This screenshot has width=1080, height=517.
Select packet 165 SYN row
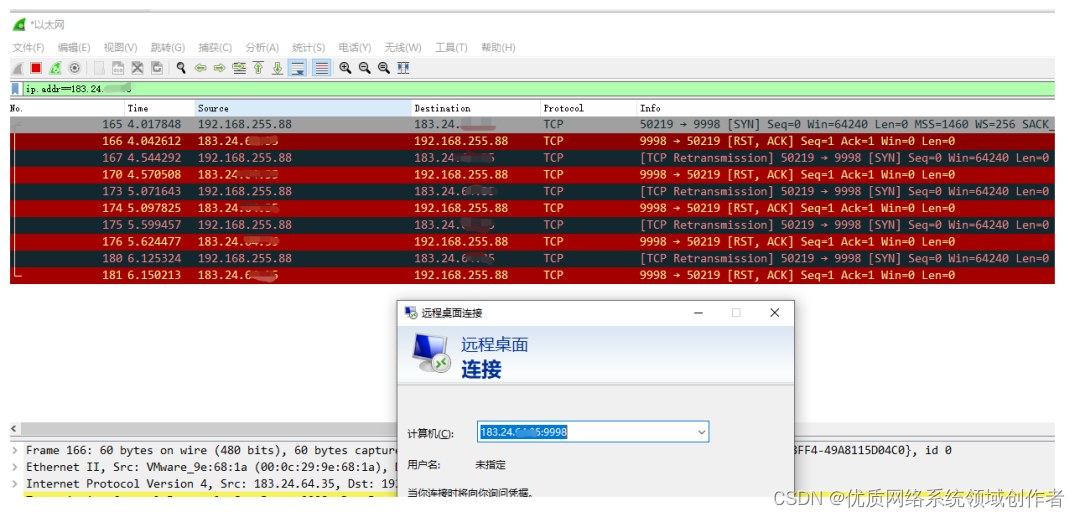tap(532, 125)
